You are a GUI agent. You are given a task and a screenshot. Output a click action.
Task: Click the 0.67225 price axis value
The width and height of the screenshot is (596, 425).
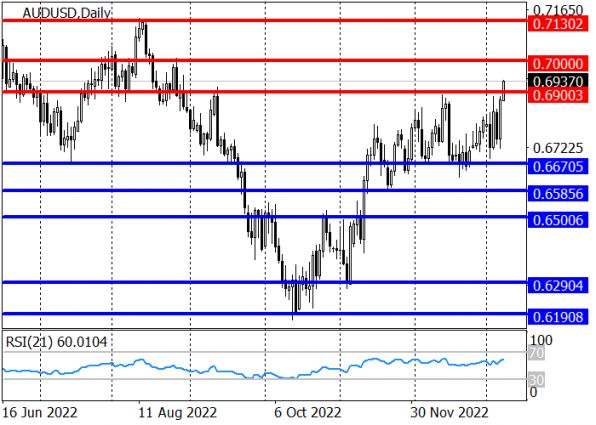point(558,148)
